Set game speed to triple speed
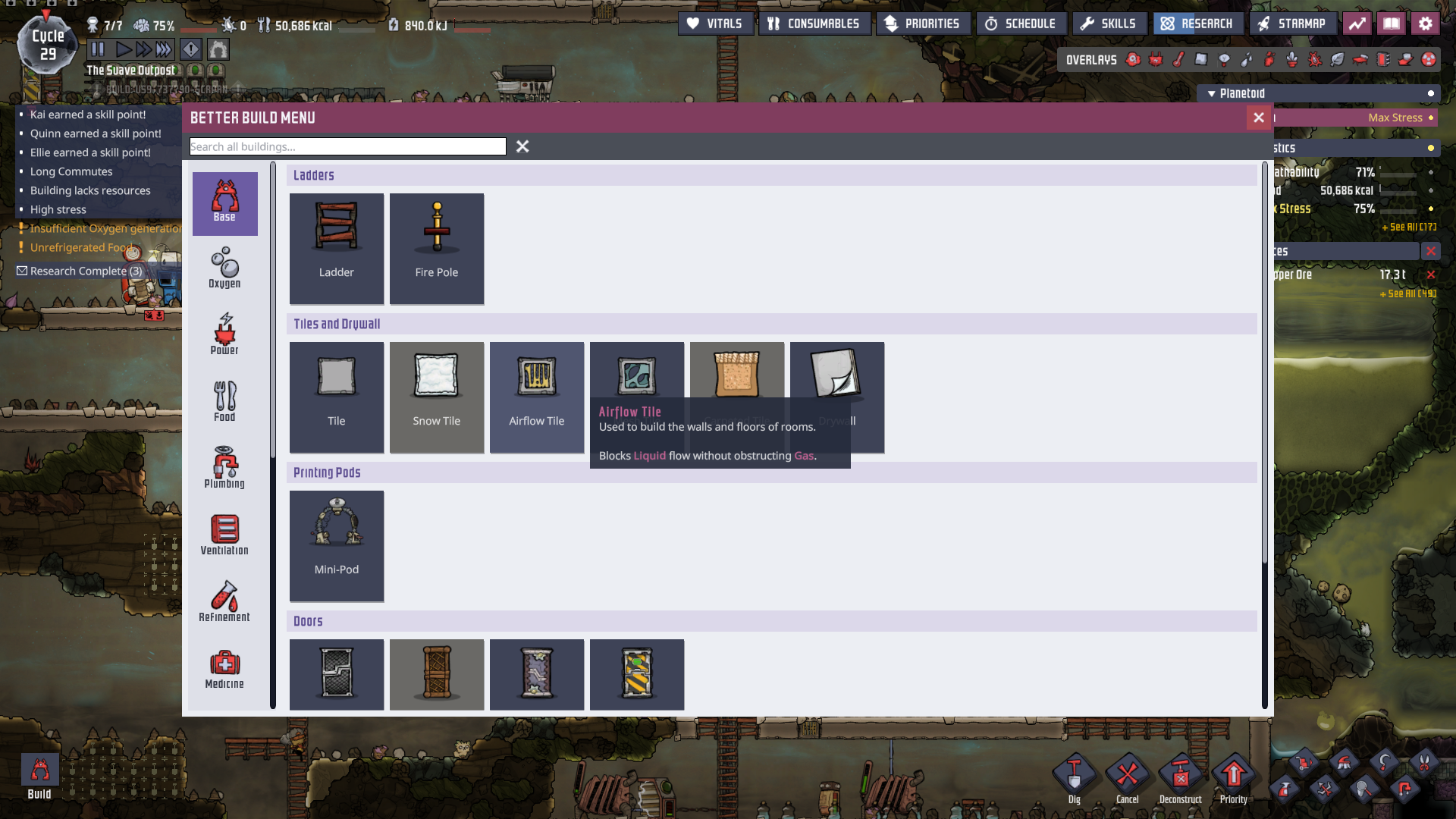The height and width of the screenshot is (819, 1456). point(164,50)
